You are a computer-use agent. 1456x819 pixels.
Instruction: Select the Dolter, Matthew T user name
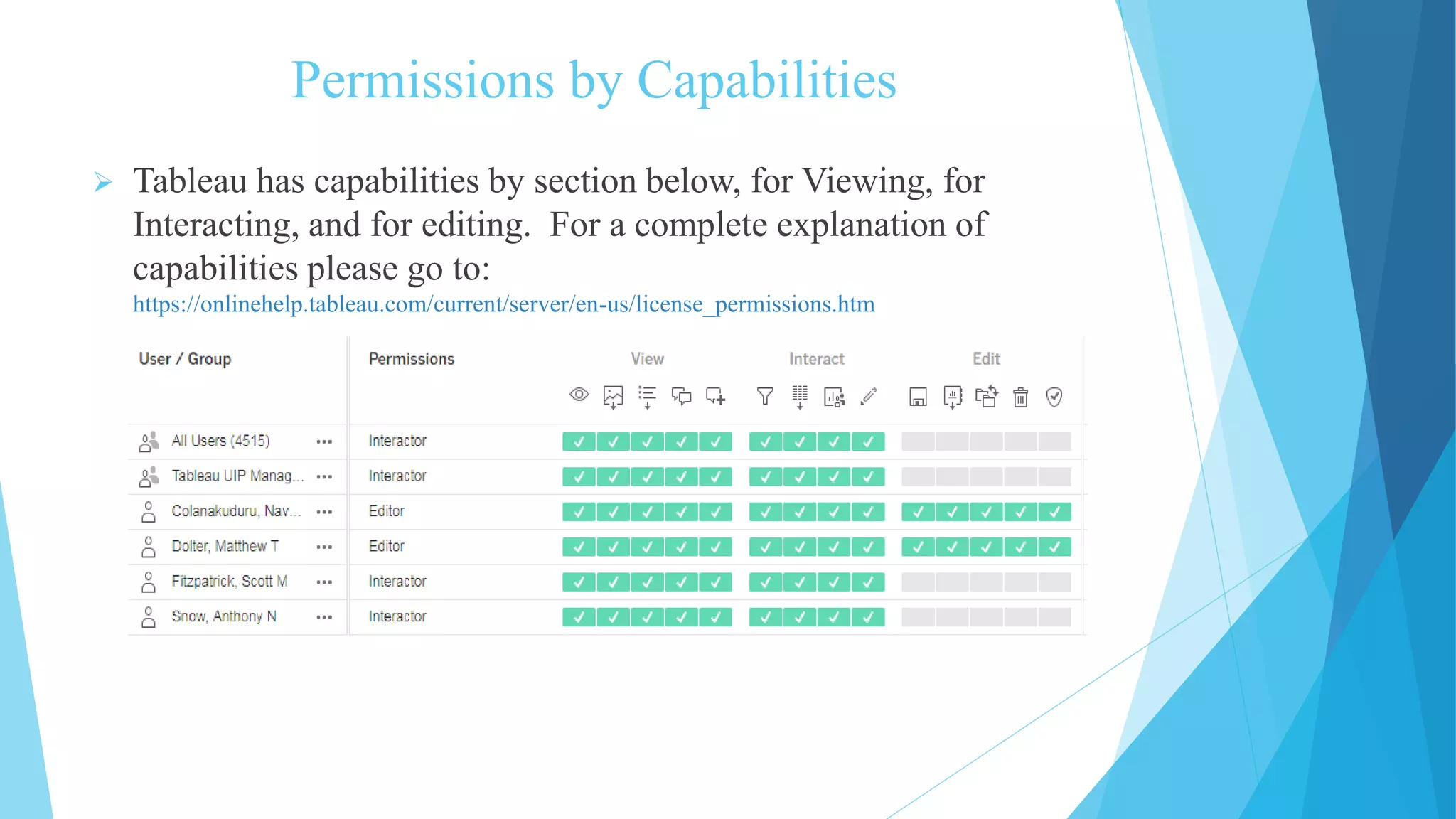(x=225, y=546)
